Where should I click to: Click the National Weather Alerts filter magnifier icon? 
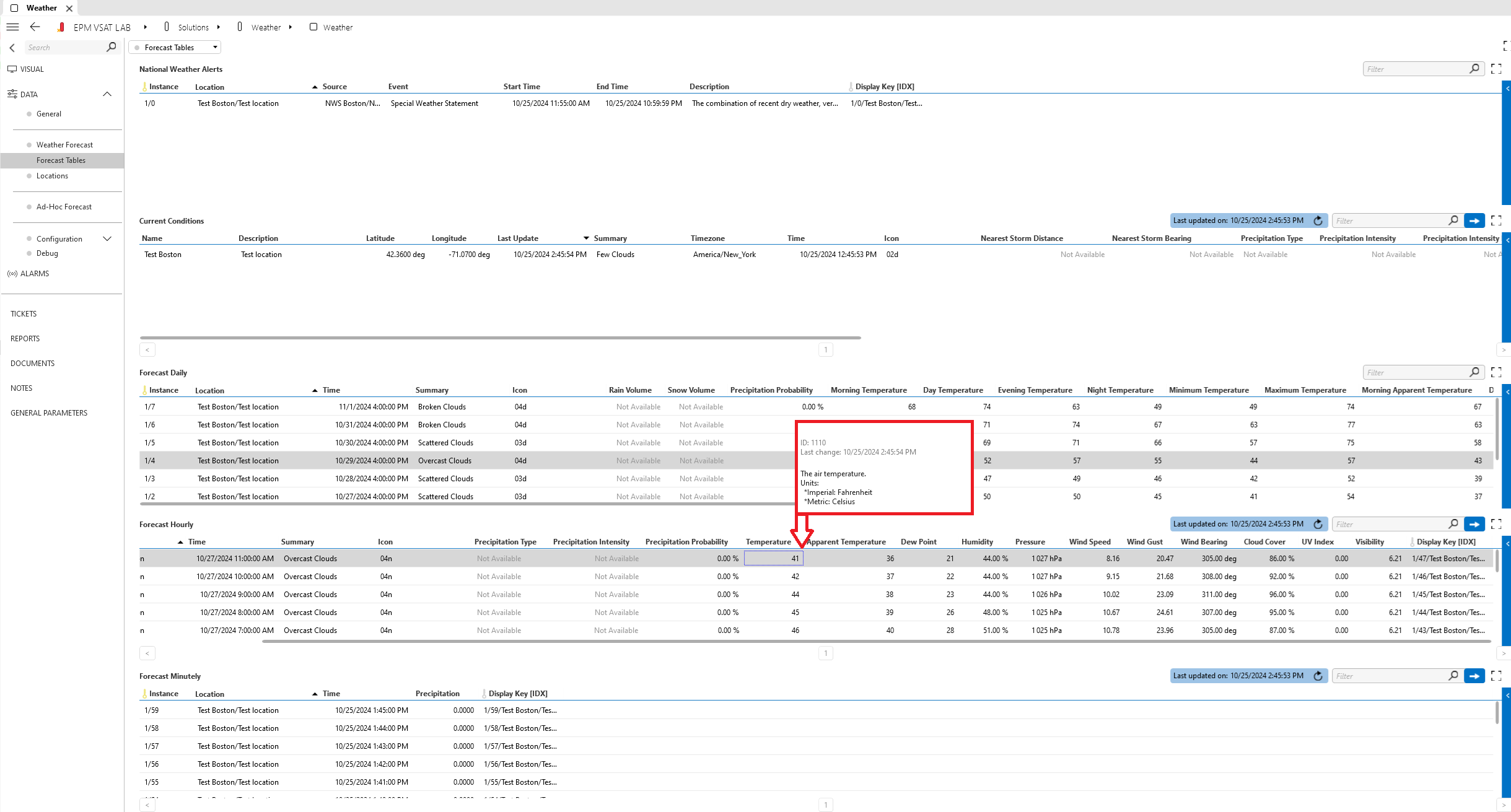pyautogui.click(x=1474, y=69)
